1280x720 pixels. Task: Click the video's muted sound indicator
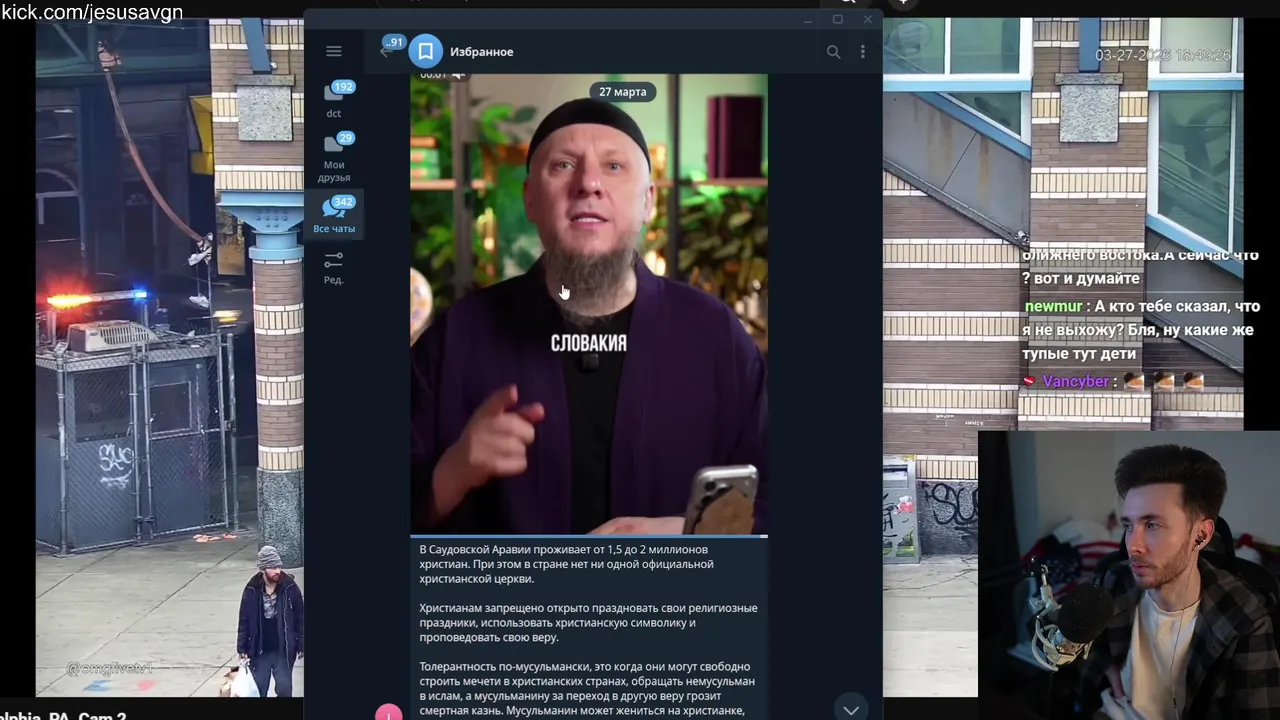[458, 75]
